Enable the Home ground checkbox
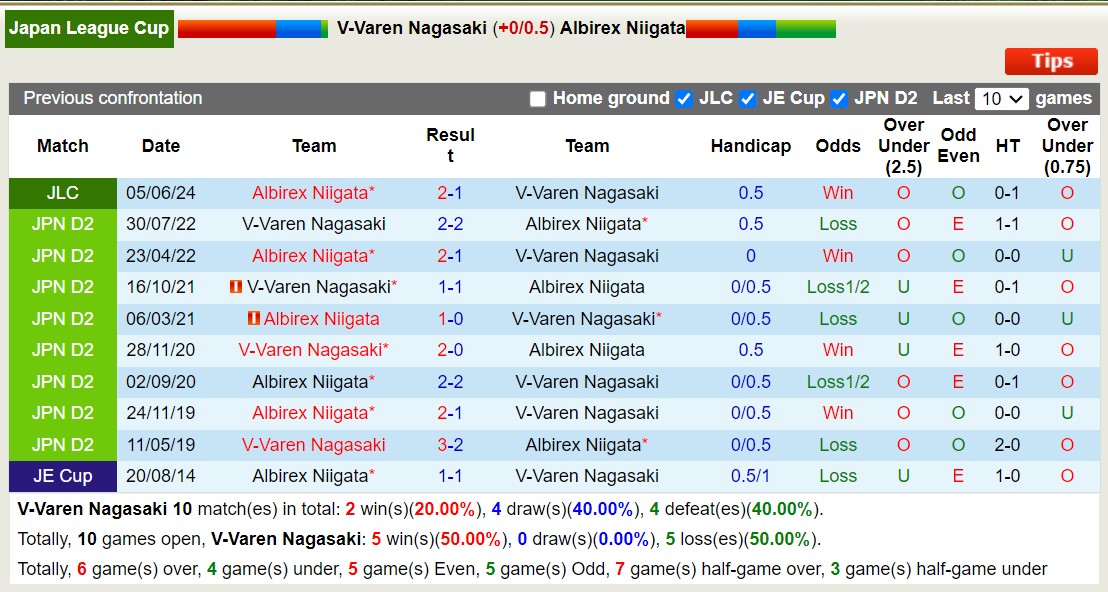 (538, 98)
